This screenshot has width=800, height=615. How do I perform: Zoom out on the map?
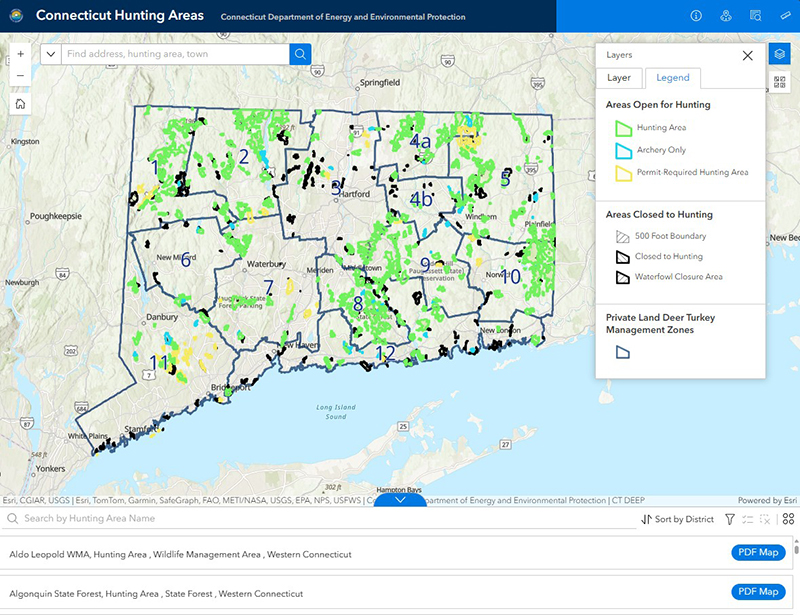20,75
